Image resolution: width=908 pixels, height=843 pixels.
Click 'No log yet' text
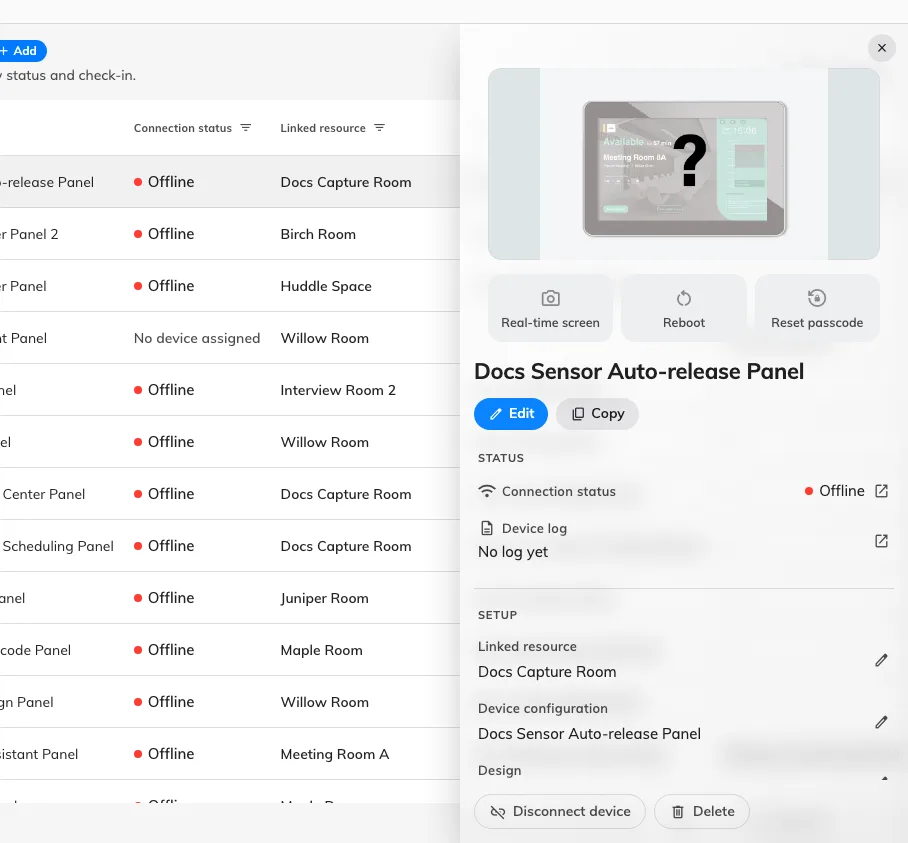512,552
